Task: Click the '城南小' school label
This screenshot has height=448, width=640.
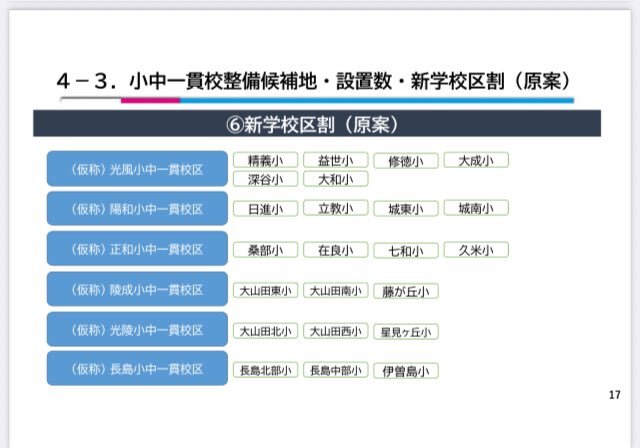Action: [476, 208]
